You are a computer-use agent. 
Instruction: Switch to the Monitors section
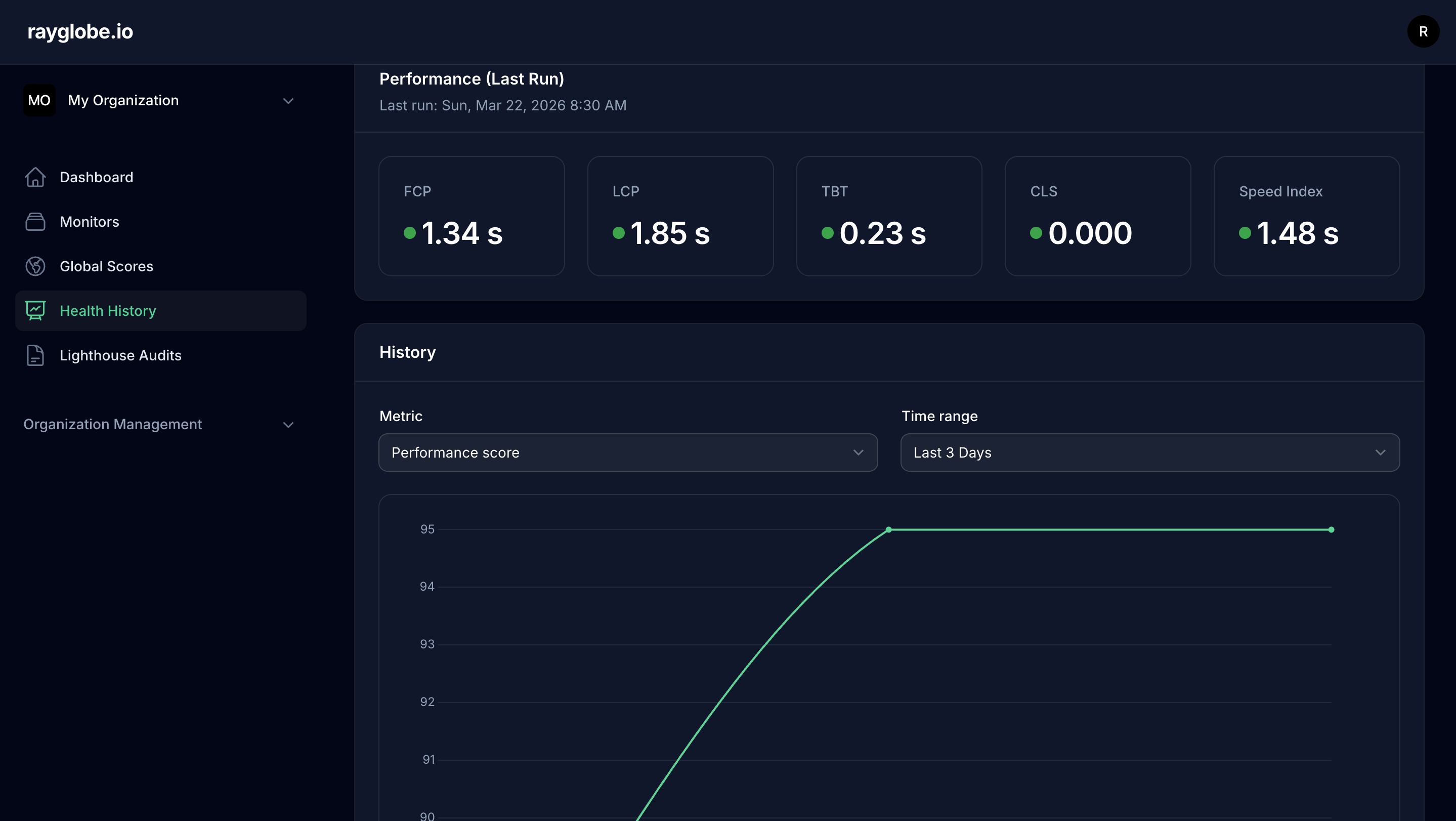[x=90, y=222]
